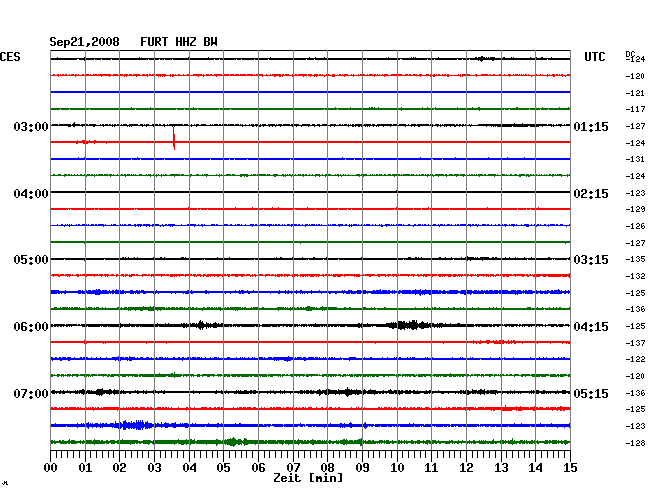
Task: Click the 03 minute axis label
Action: pyautogui.click(x=154, y=468)
